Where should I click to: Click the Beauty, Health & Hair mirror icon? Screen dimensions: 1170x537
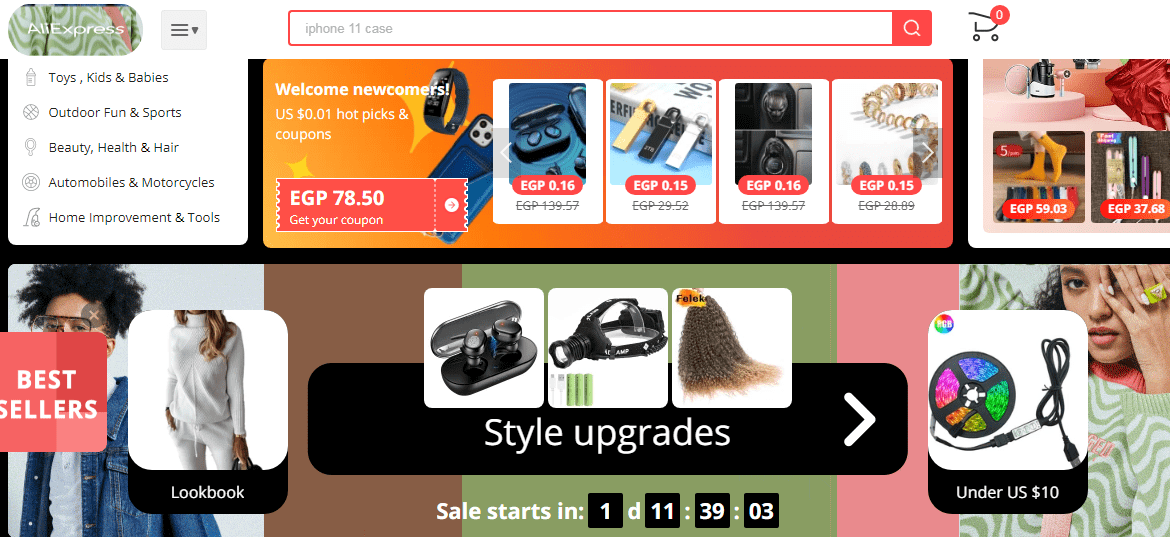31,147
